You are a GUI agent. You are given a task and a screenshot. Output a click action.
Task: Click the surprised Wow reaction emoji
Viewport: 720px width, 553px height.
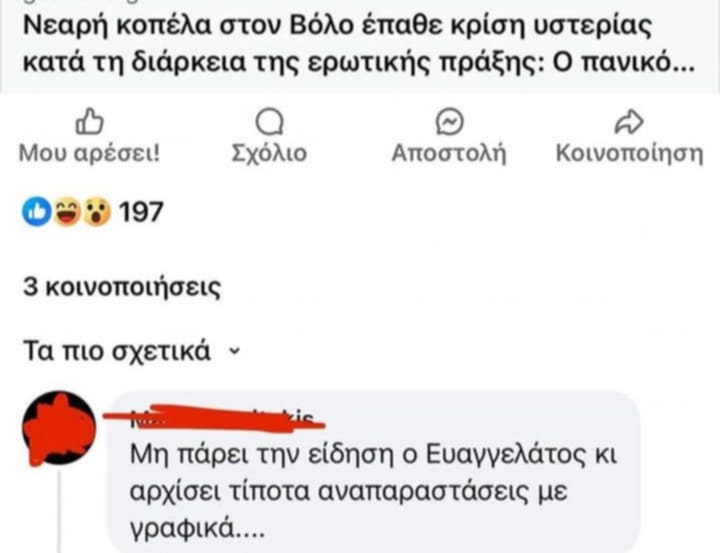click(95, 212)
